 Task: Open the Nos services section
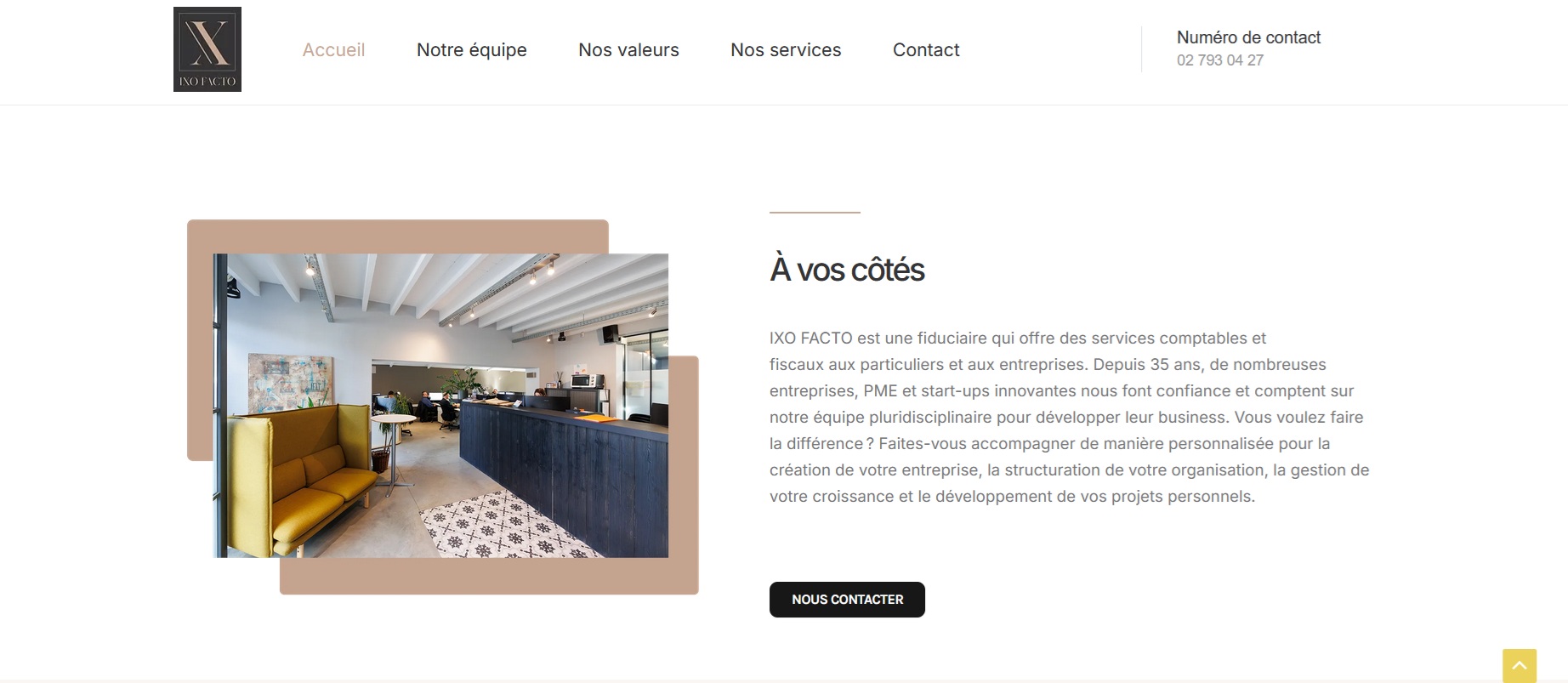click(786, 50)
